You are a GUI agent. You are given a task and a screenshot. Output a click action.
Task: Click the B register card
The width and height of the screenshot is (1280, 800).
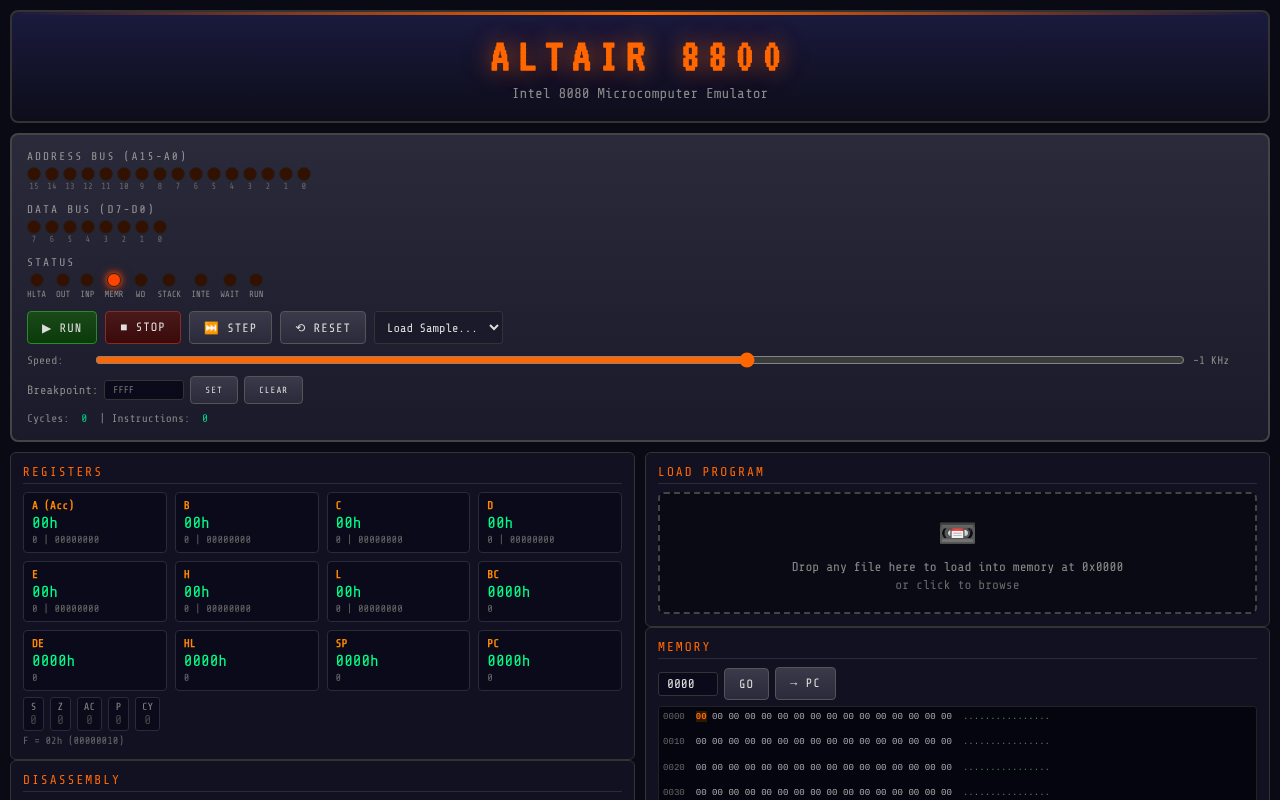point(247,522)
